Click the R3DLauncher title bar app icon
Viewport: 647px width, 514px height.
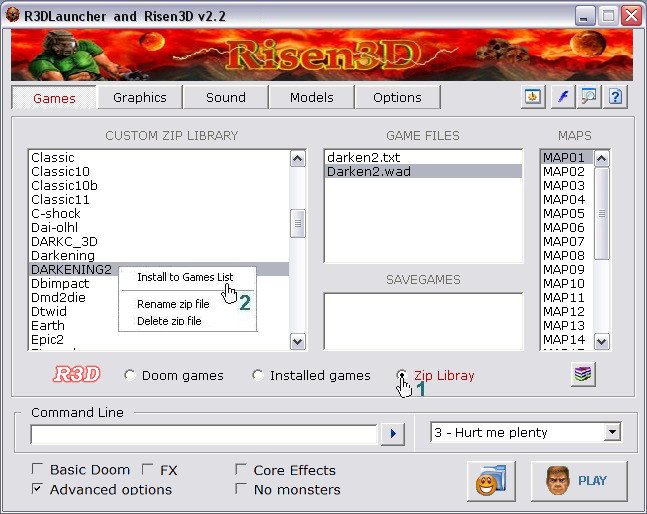tap(13, 15)
